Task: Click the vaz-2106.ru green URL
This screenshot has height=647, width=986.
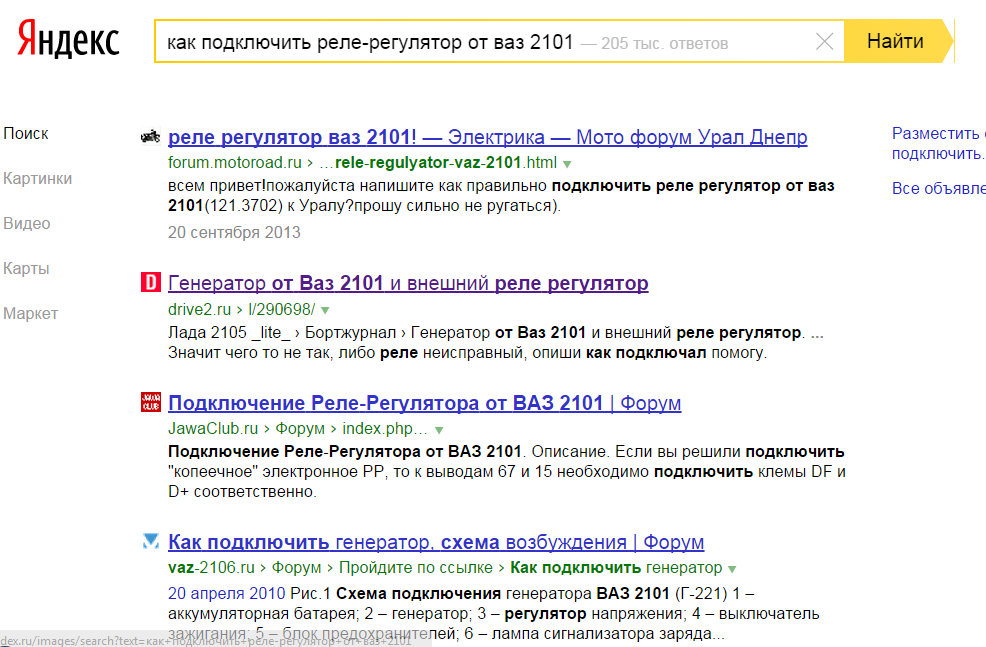Action: point(211,568)
